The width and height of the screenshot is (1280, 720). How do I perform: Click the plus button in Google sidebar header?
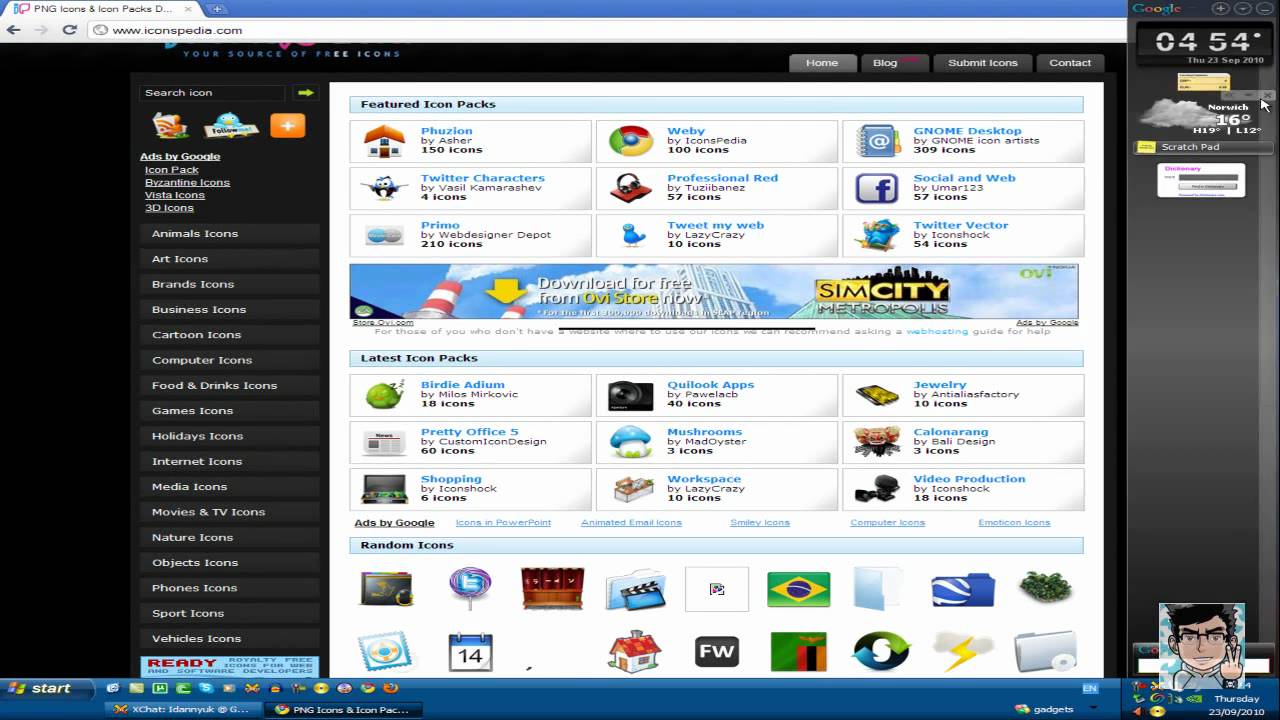click(x=1220, y=9)
